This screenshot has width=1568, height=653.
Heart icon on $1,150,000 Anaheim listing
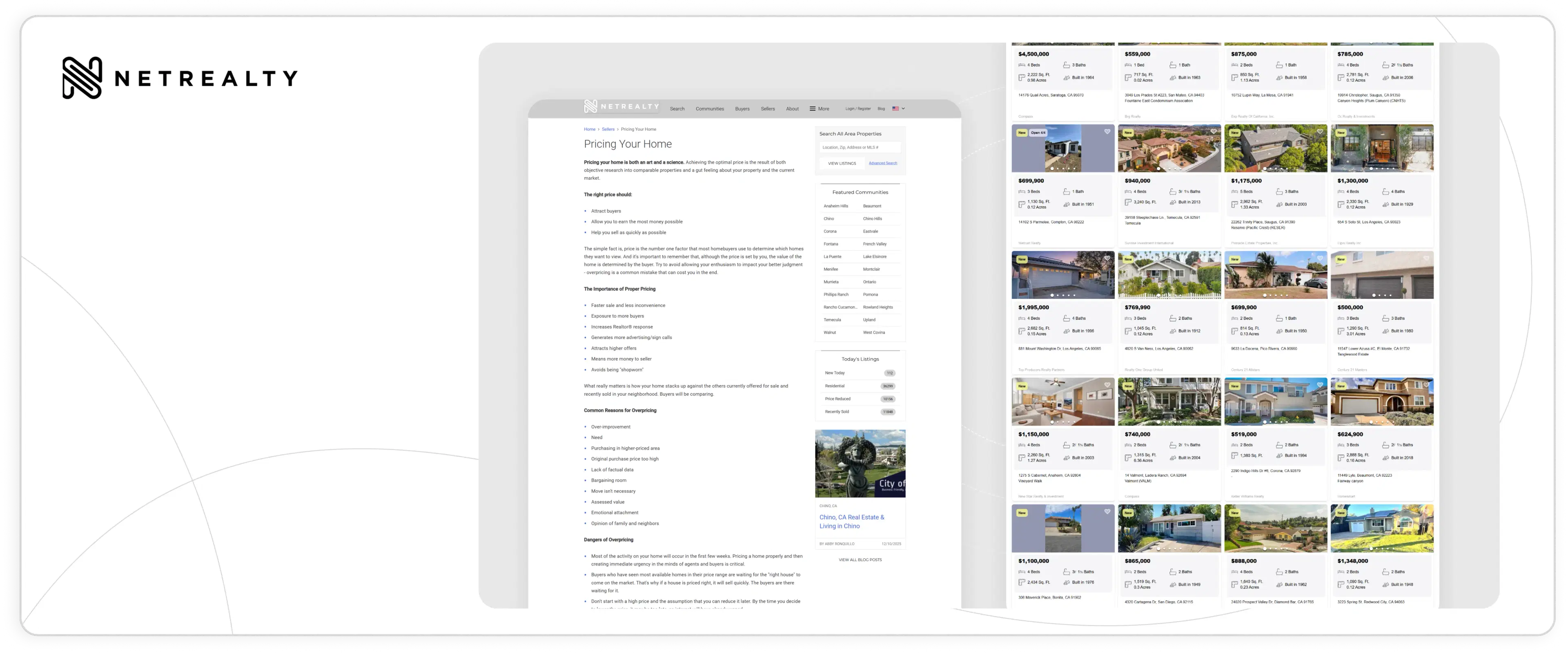[x=1107, y=385]
